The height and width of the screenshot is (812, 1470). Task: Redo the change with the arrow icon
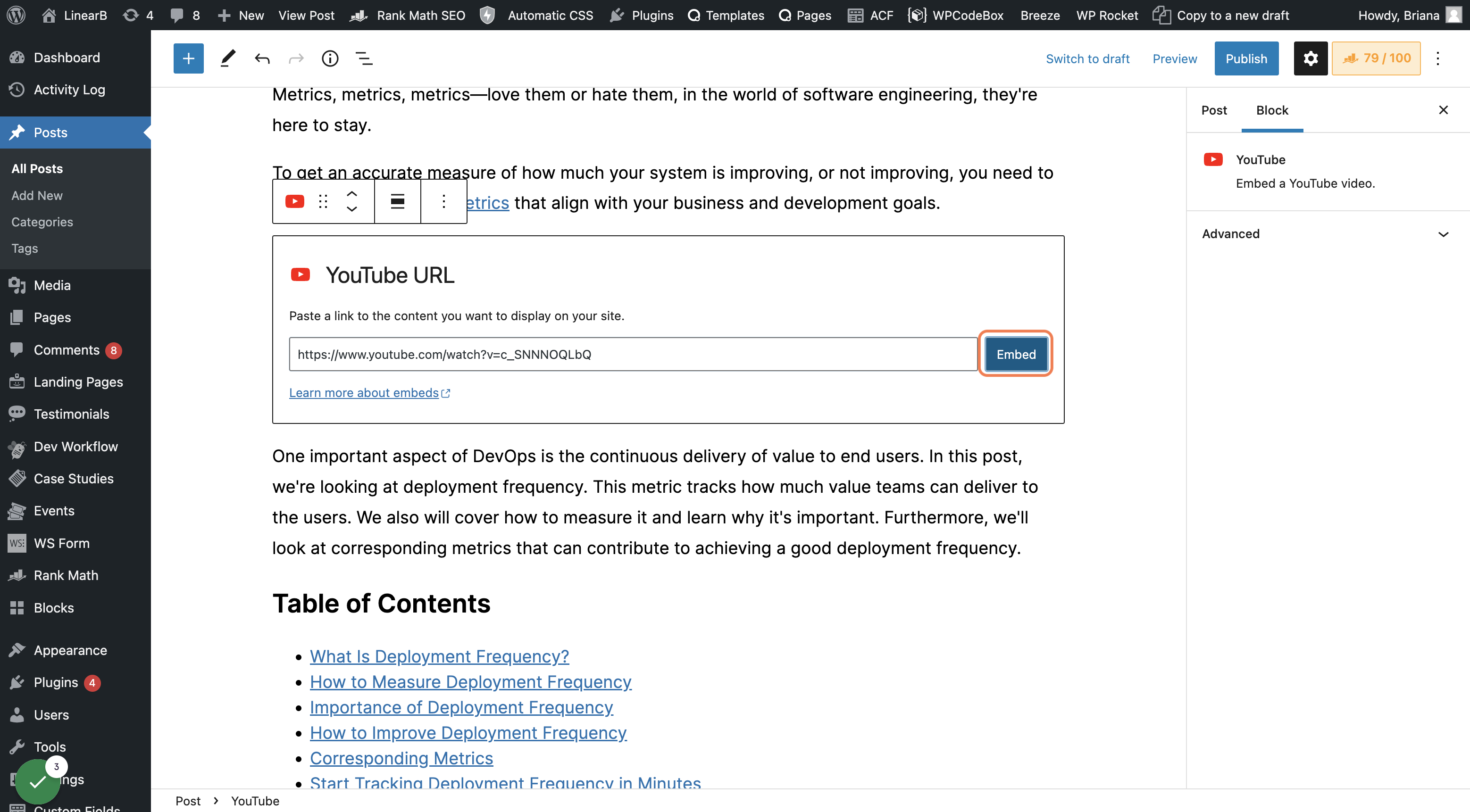click(x=296, y=58)
